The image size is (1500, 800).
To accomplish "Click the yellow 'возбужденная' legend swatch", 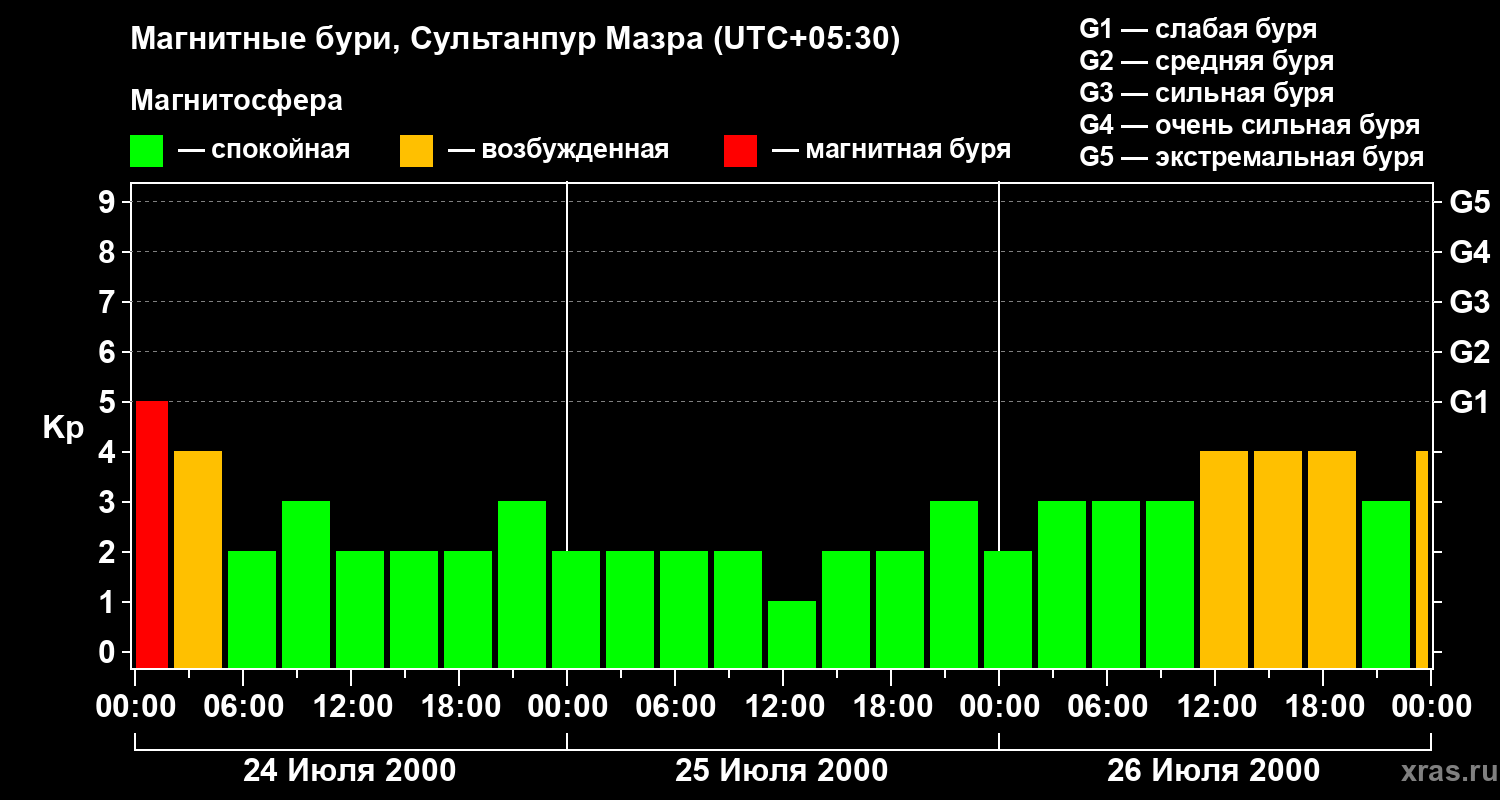I will [x=416, y=151].
